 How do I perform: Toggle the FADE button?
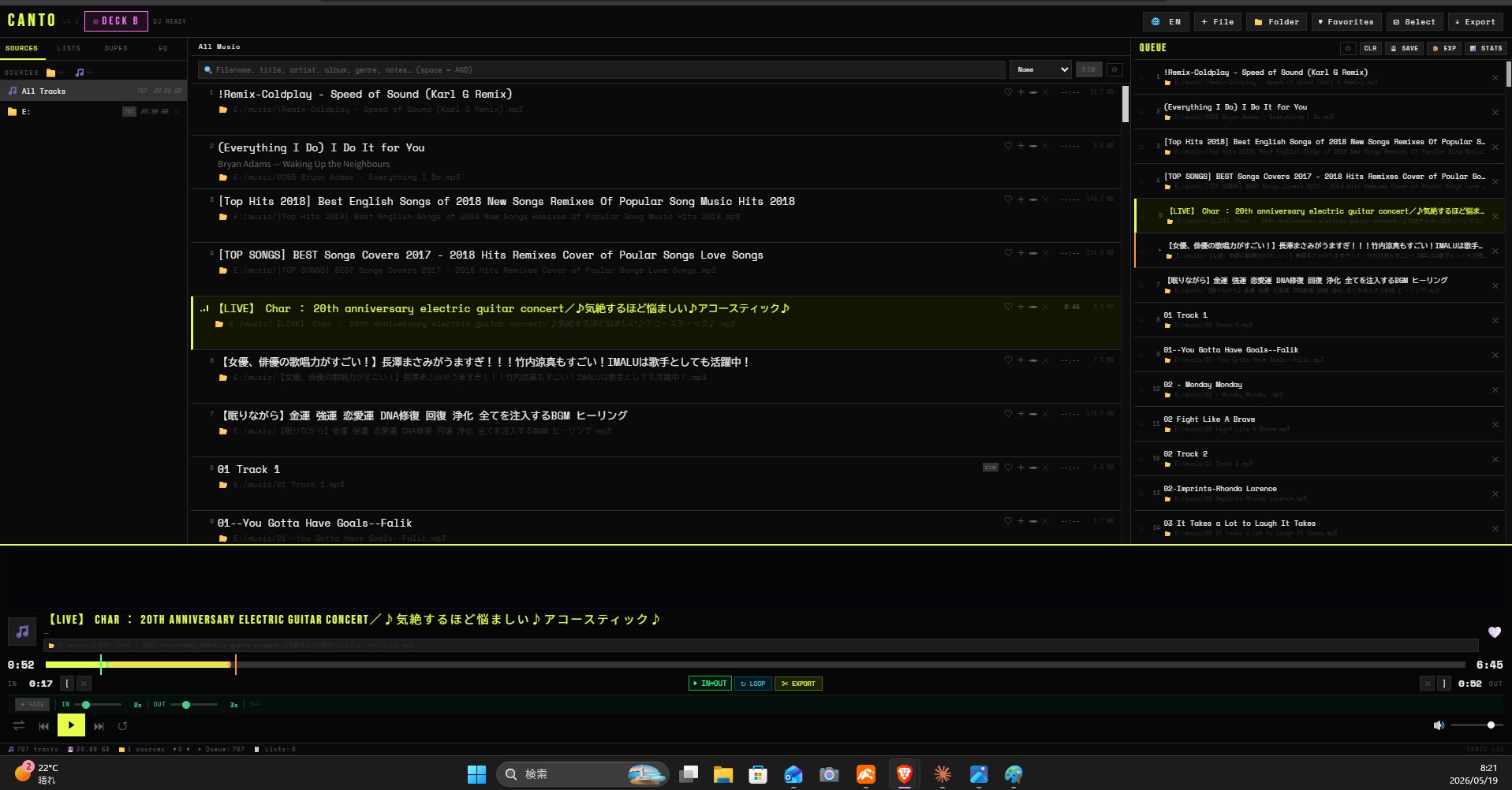tap(32, 704)
